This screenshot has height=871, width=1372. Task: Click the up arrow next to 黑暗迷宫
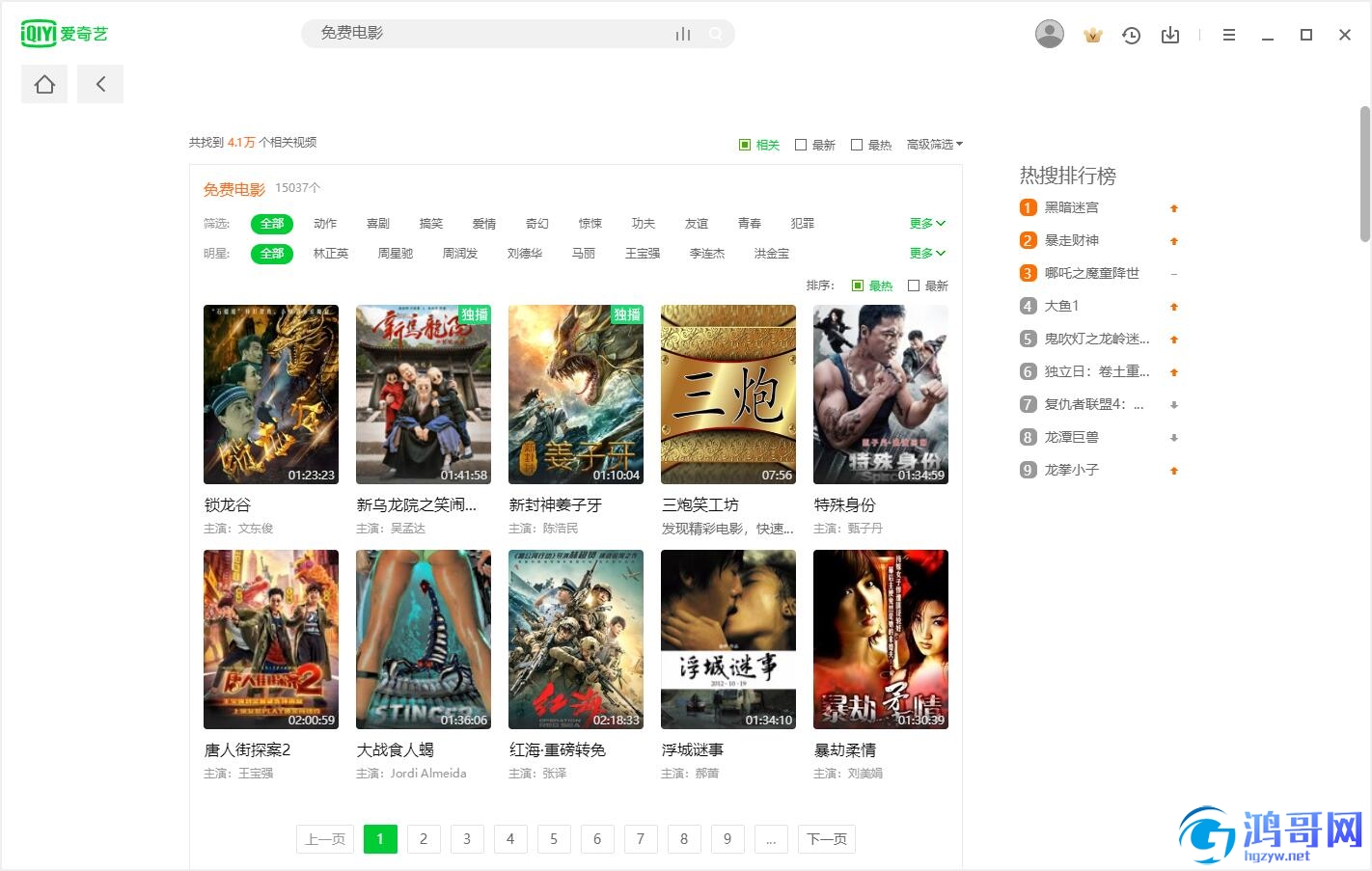[x=1174, y=208]
